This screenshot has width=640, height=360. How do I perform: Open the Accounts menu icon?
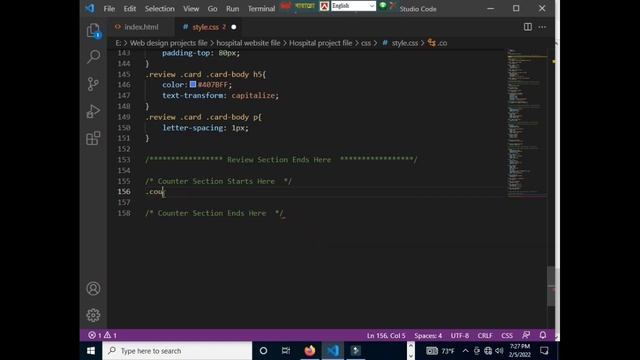(x=93, y=289)
